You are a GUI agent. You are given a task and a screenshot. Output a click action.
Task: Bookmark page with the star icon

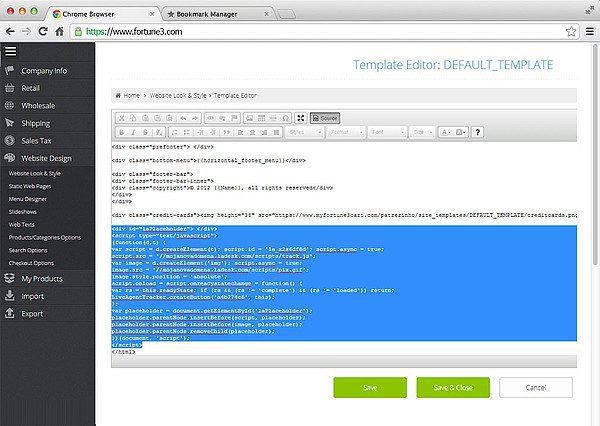[570, 32]
